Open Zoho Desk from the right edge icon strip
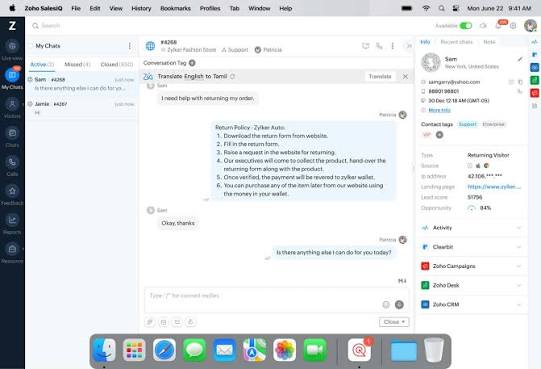 [534, 80]
